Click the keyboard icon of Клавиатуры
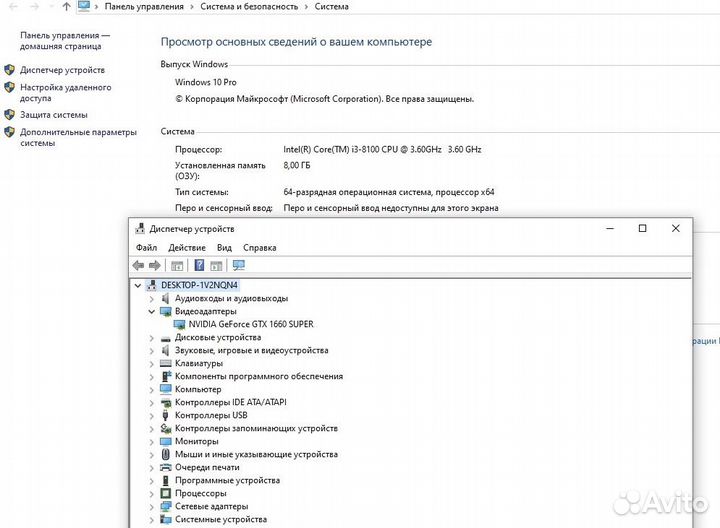The image size is (720, 528). click(x=166, y=363)
